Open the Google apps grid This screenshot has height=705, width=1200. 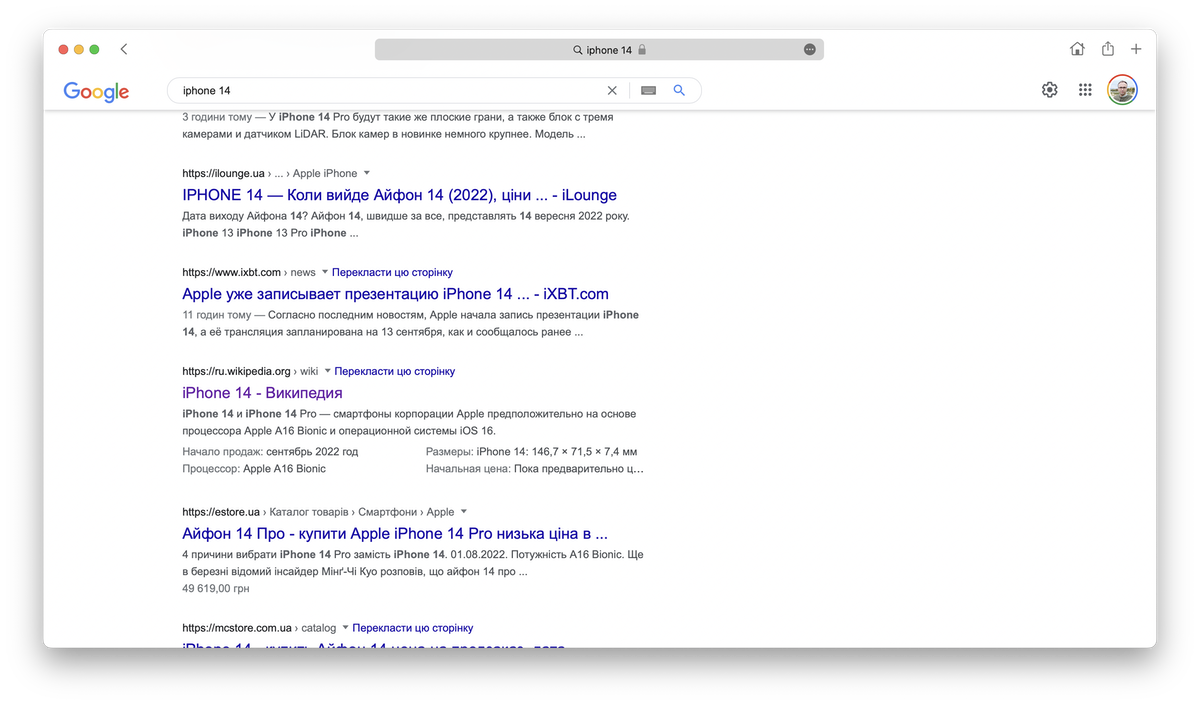click(1085, 90)
